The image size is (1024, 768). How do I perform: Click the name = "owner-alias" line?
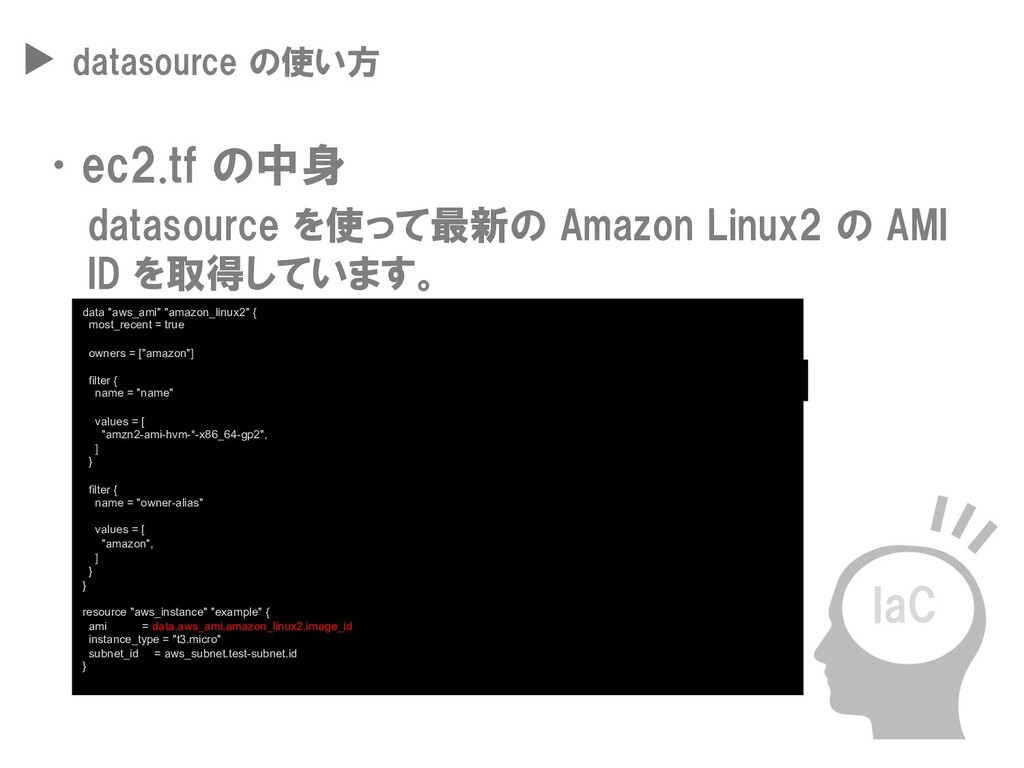click(x=149, y=503)
